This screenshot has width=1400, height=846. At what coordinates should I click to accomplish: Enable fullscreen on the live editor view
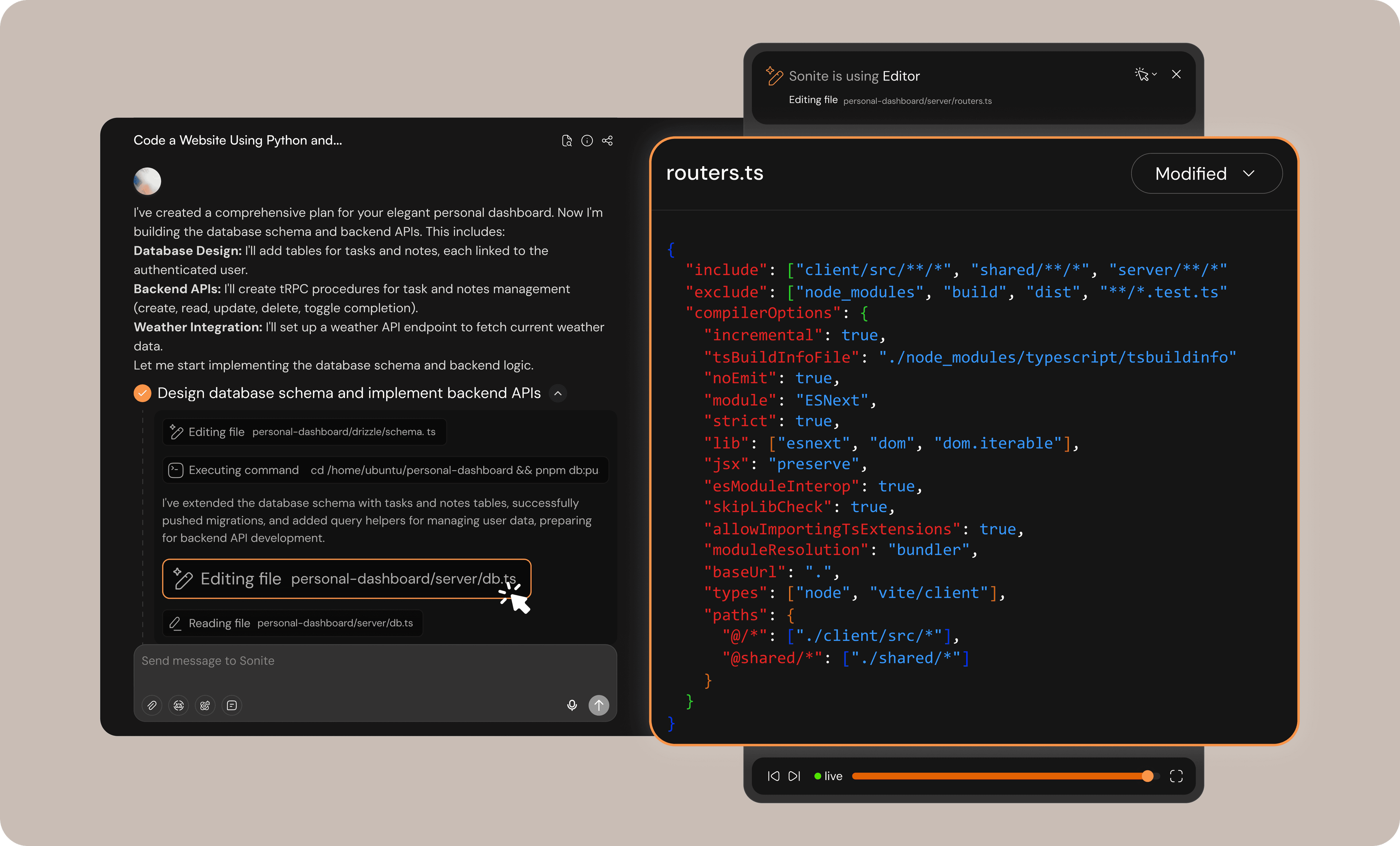1177,776
